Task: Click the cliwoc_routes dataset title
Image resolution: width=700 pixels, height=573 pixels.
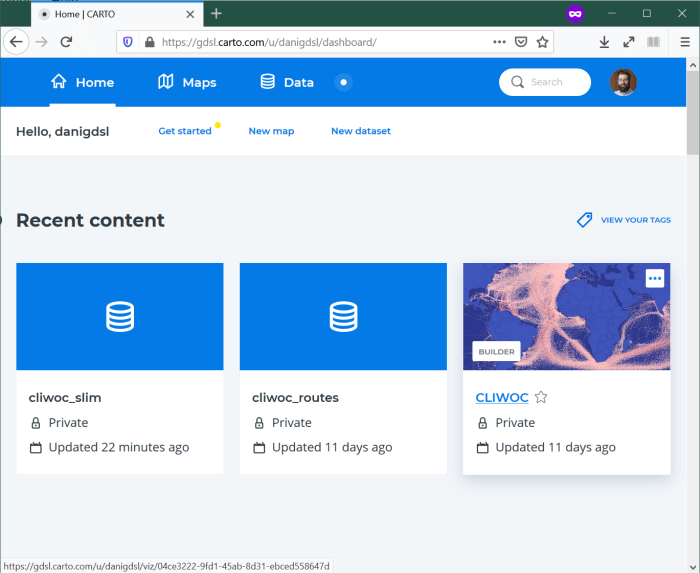Action: pyautogui.click(x=295, y=397)
